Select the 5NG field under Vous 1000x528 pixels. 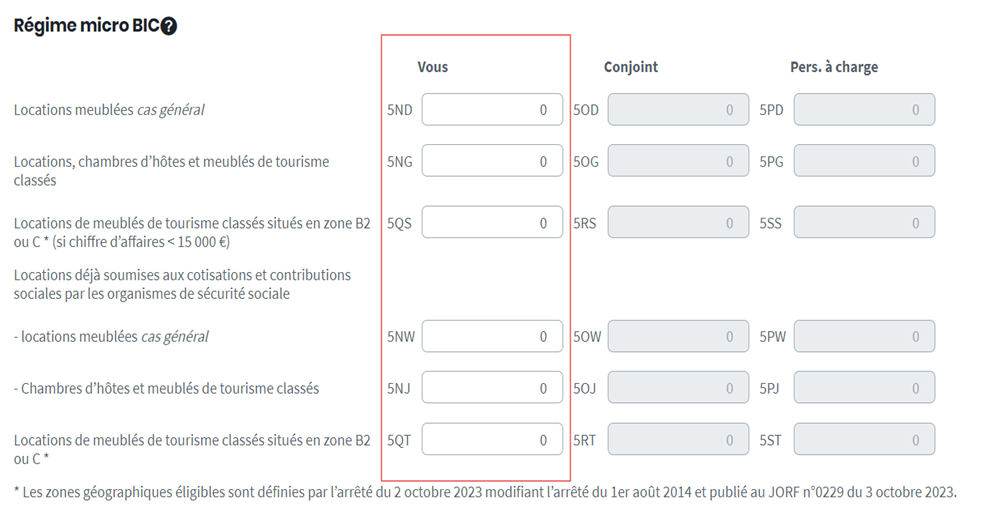pos(492,161)
